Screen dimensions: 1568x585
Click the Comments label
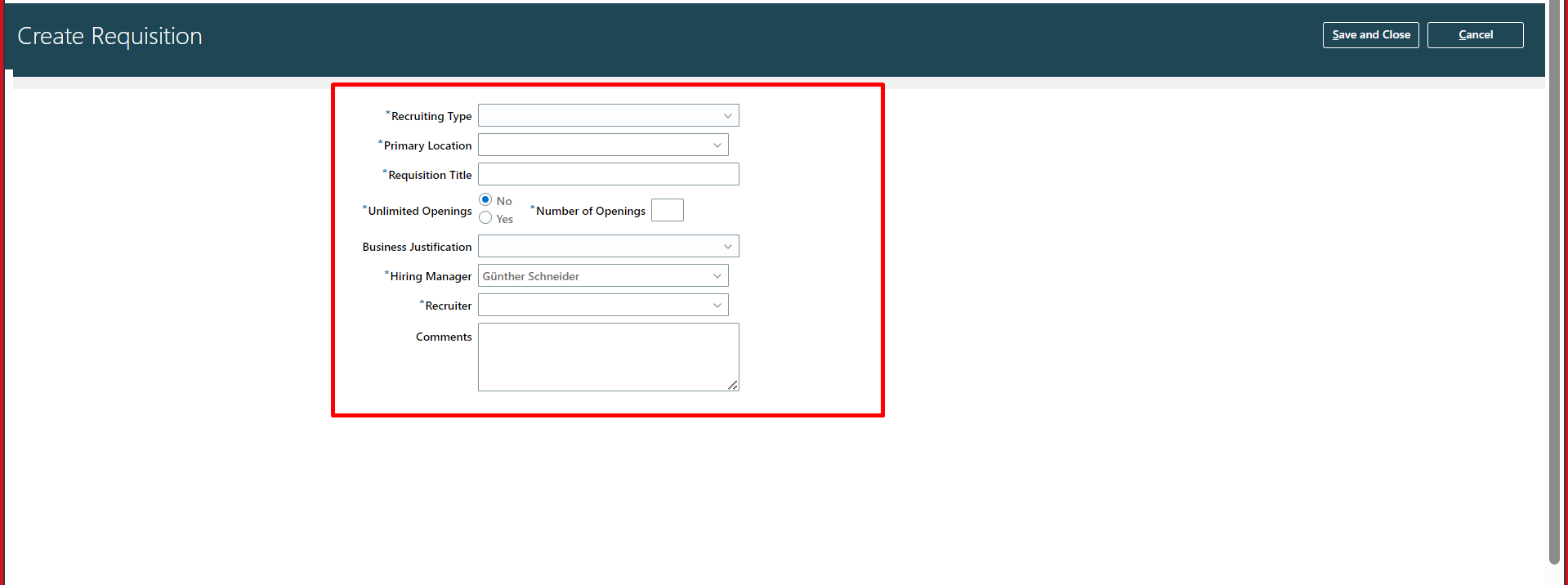pyautogui.click(x=444, y=337)
